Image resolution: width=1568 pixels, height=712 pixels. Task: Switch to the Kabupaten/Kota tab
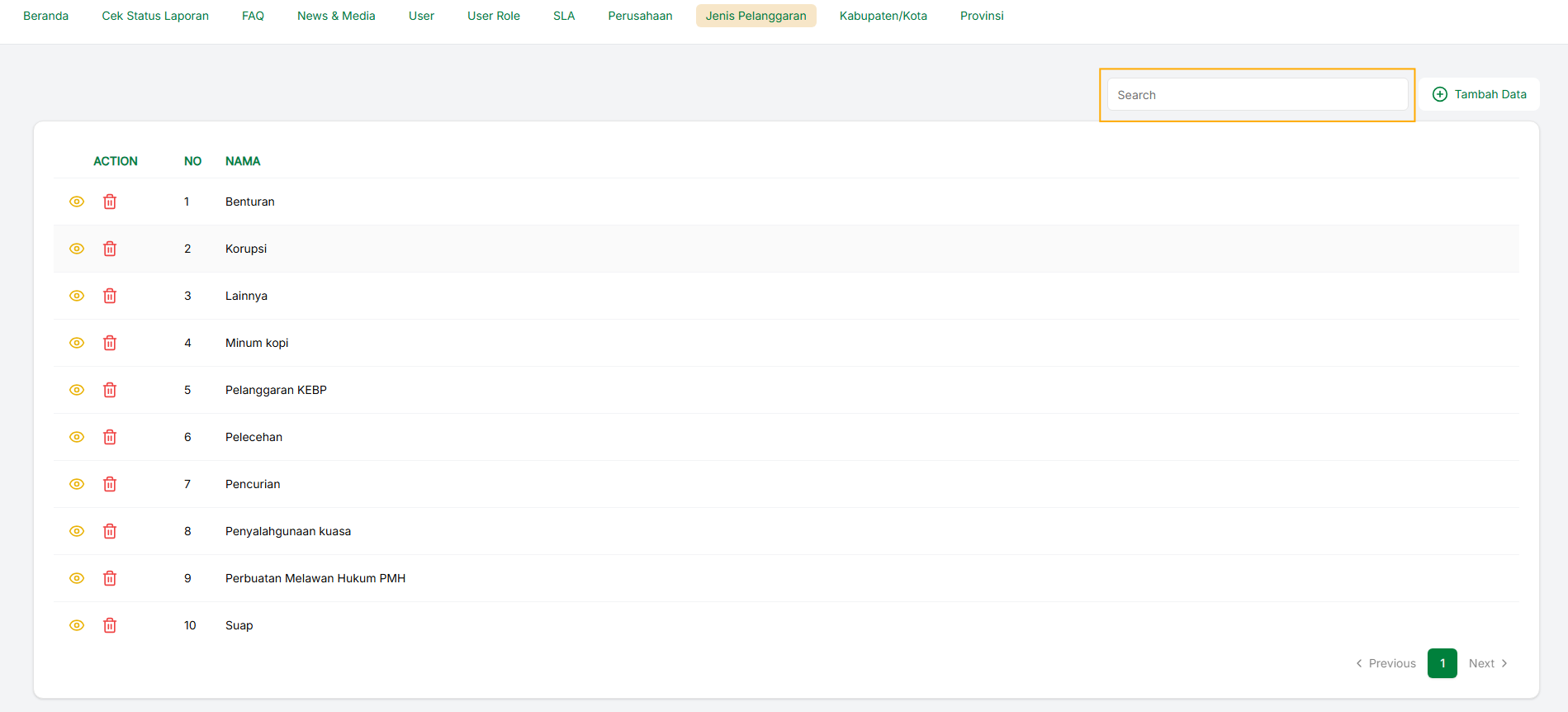pos(883,16)
